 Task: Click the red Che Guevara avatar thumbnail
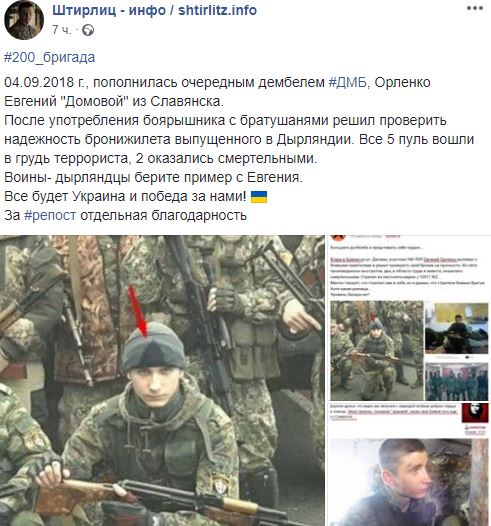pyautogui.click(x=475, y=413)
